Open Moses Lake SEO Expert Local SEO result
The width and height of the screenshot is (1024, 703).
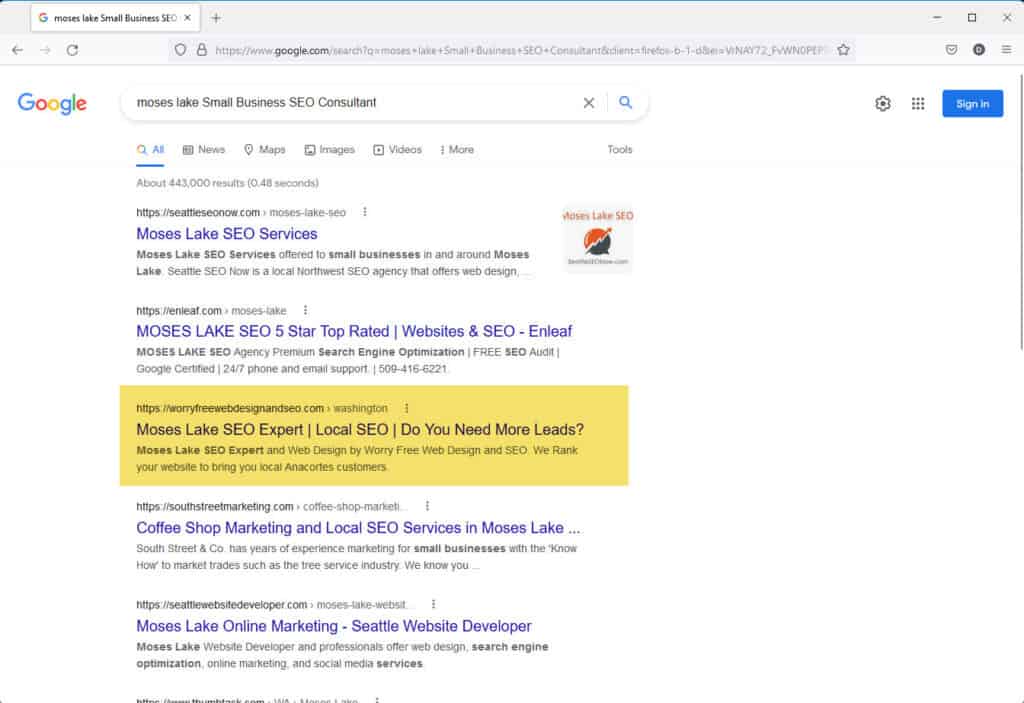(360, 429)
